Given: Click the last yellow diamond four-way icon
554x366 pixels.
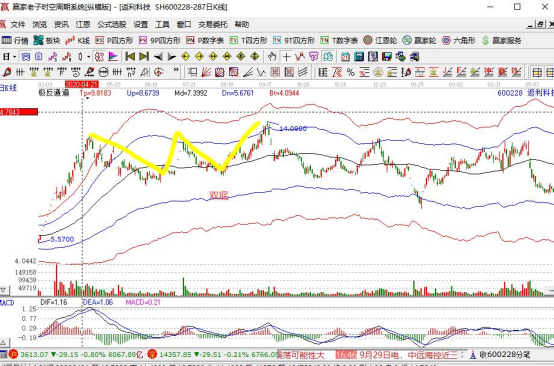Looking at the screenshot, I should point(255,57).
